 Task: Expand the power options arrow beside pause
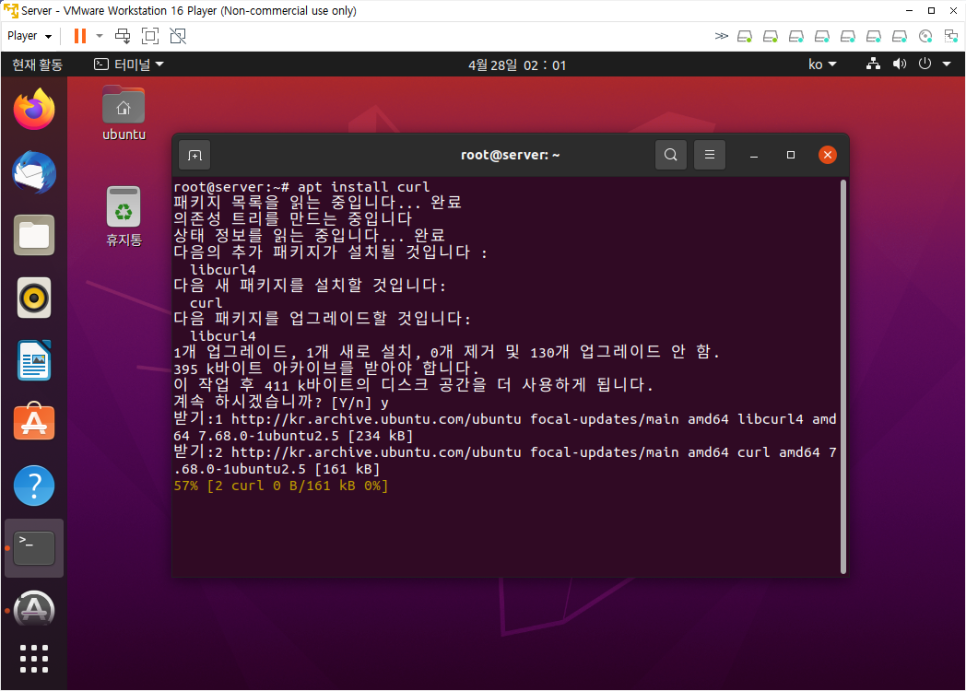[x=99, y=36]
